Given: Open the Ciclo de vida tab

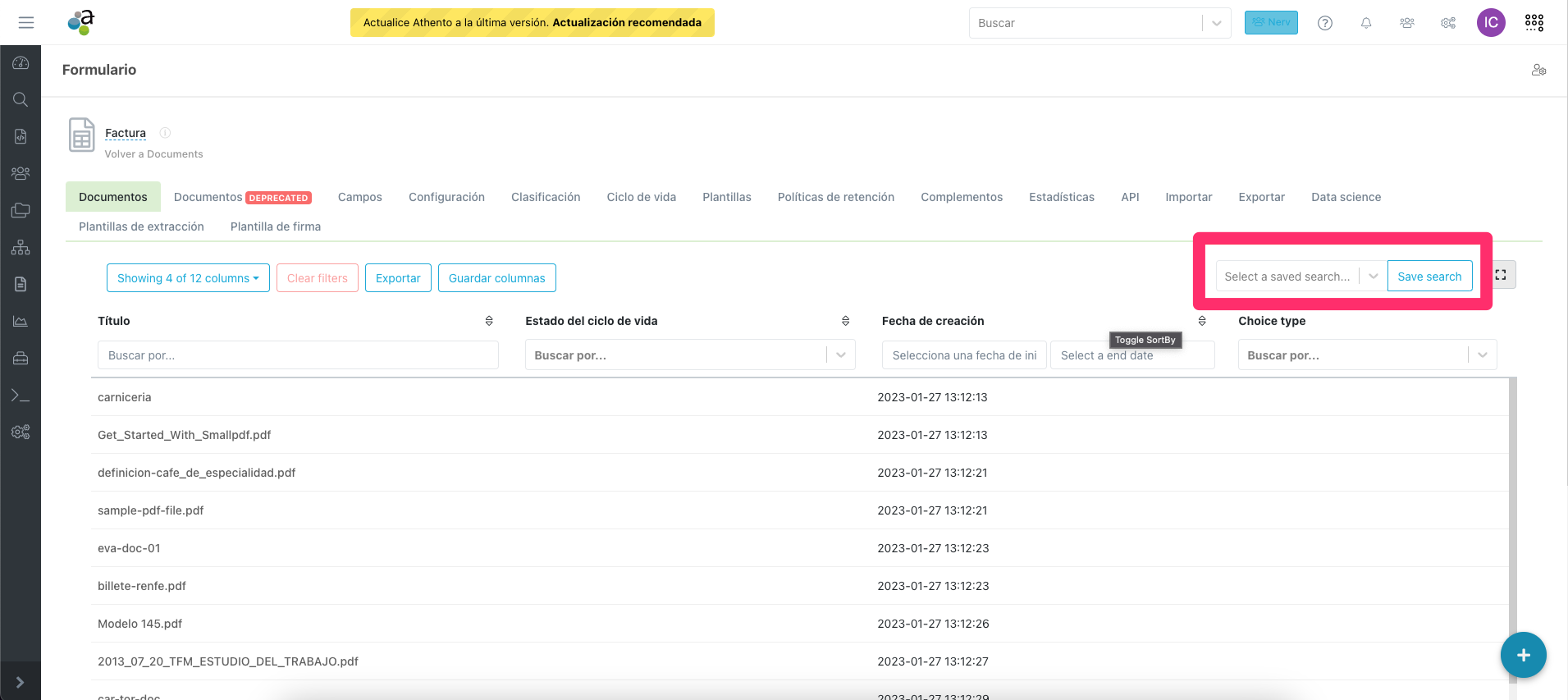Looking at the screenshot, I should [641, 197].
